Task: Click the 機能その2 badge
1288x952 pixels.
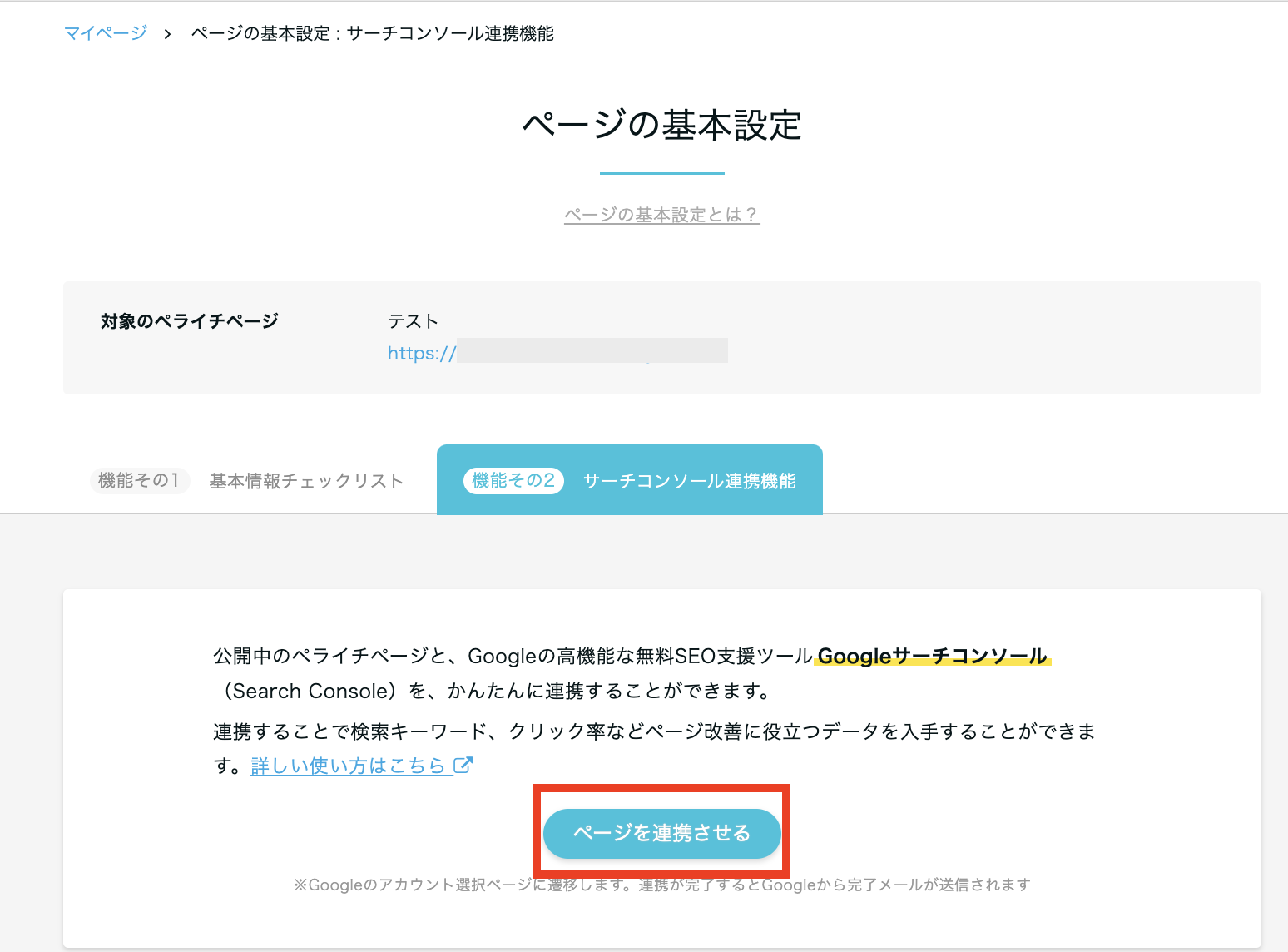Action: coord(513,481)
